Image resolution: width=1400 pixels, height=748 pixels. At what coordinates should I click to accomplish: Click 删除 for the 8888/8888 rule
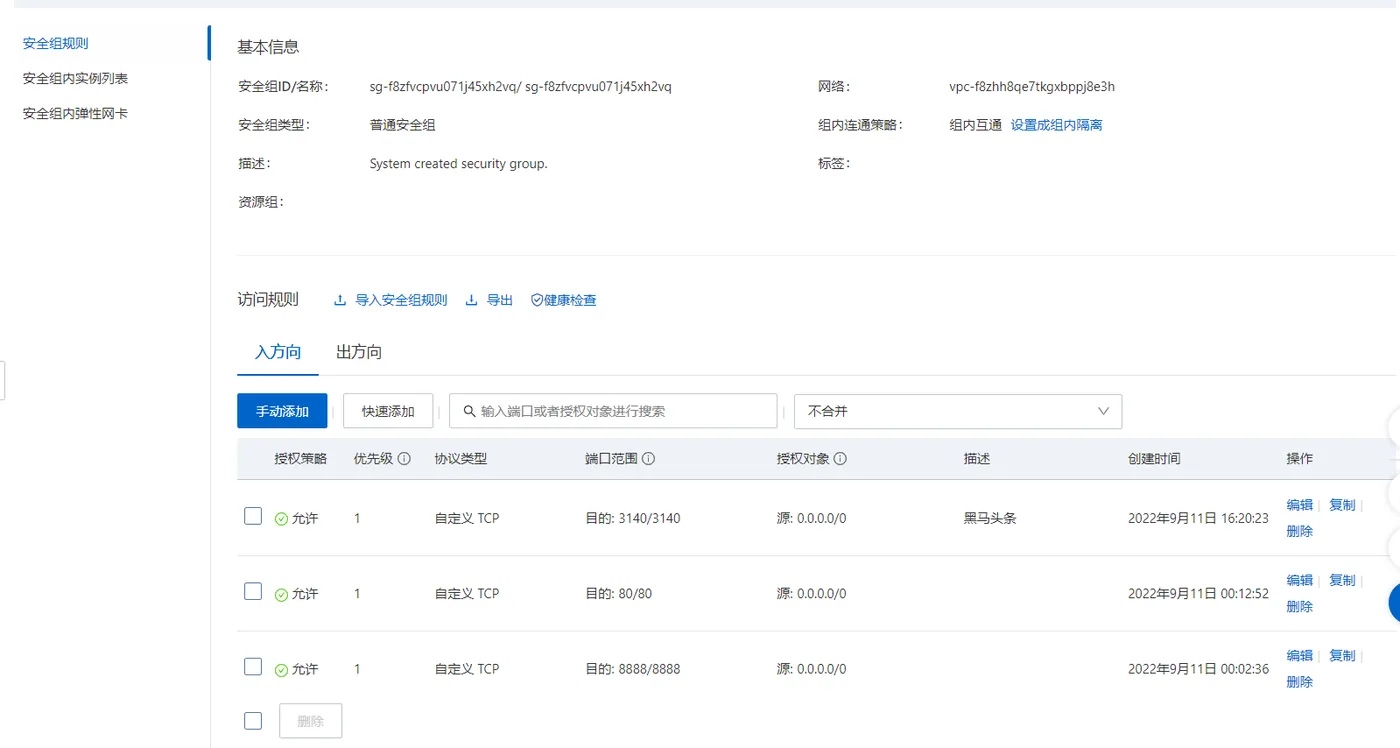1299,681
